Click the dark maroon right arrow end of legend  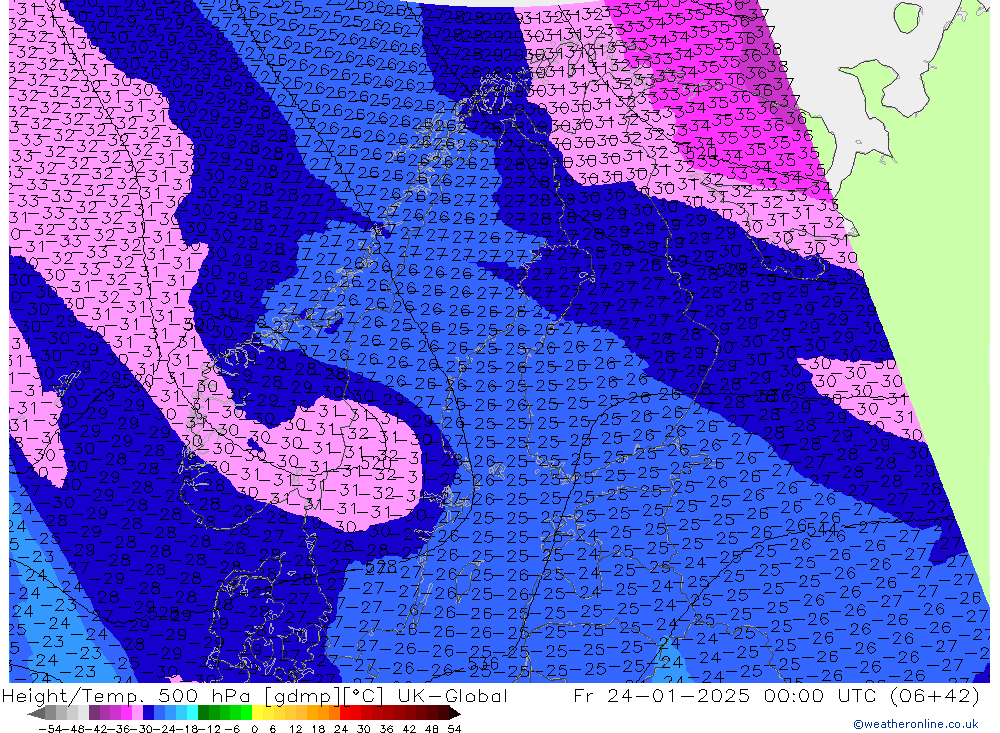[455, 713]
